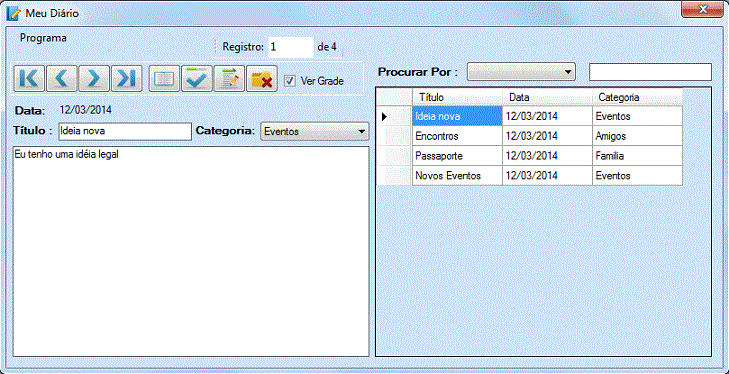Click the Registro number field
This screenshot has height=374, width=729.
pos(291,47)
